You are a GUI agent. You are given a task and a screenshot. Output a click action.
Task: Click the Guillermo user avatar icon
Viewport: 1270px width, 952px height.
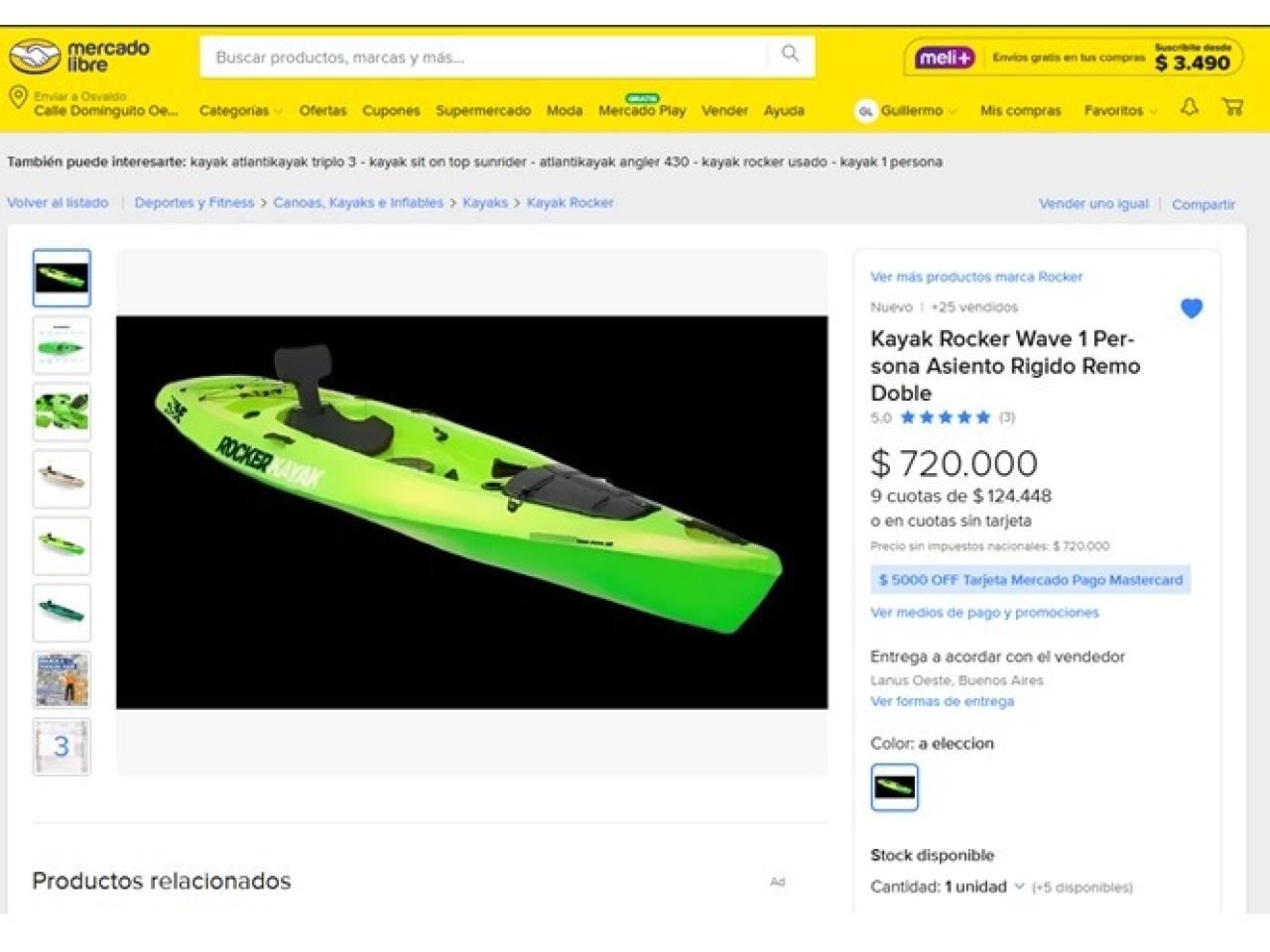pos(865,111)
